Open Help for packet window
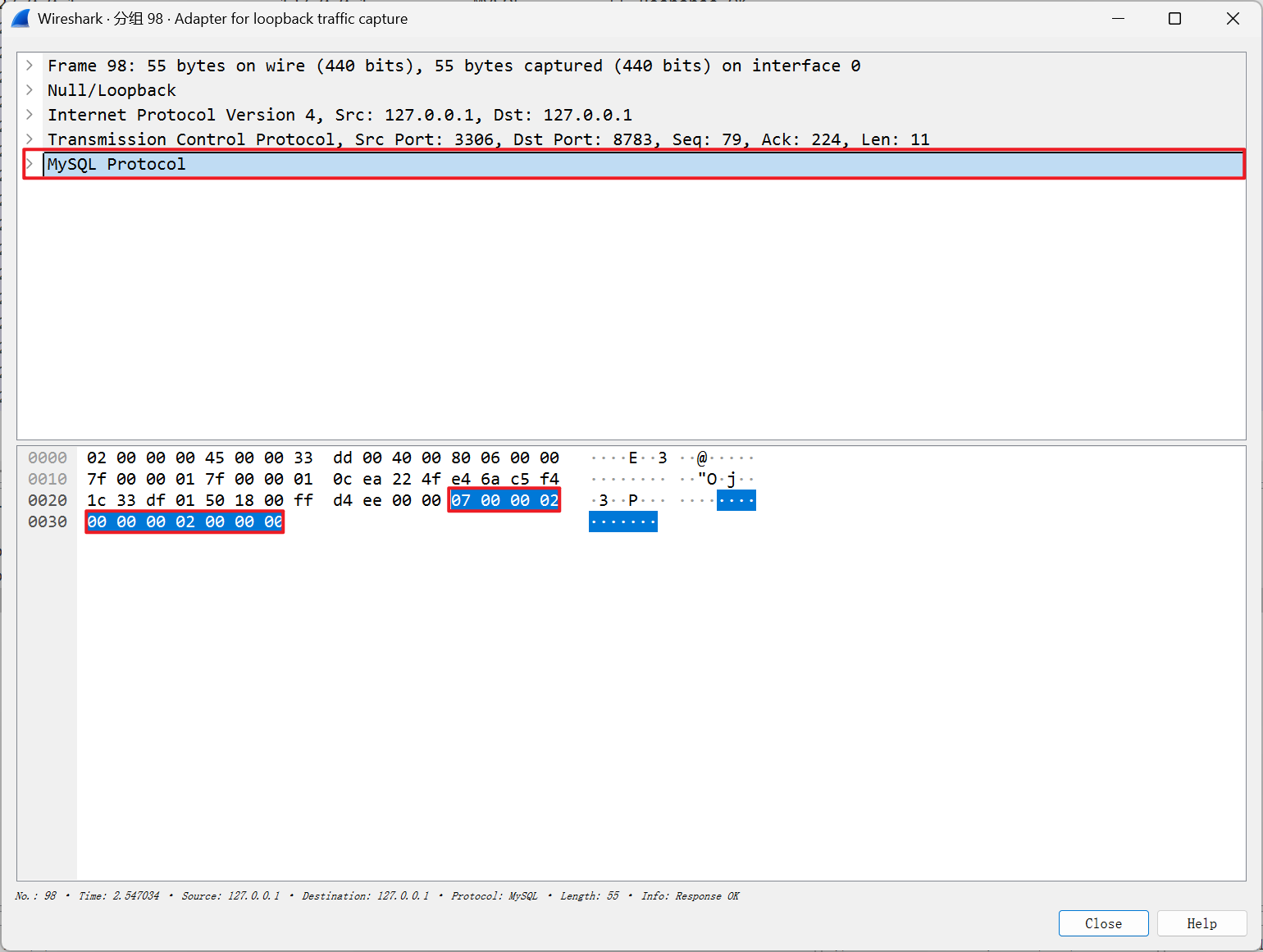This screenshot has height=952, width=1263. 1201,923
